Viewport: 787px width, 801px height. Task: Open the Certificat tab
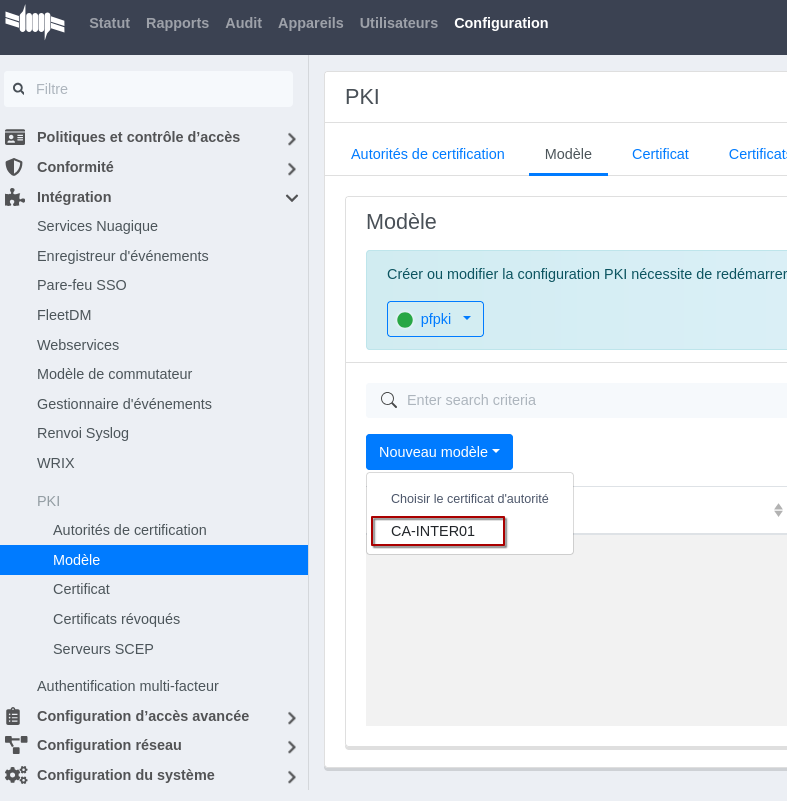[660, 154]
